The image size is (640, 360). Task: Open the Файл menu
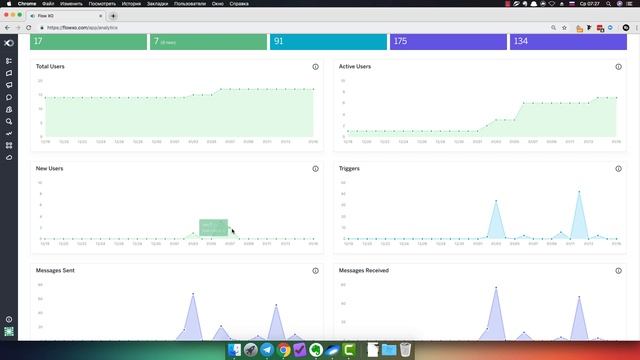click(48, 4)
